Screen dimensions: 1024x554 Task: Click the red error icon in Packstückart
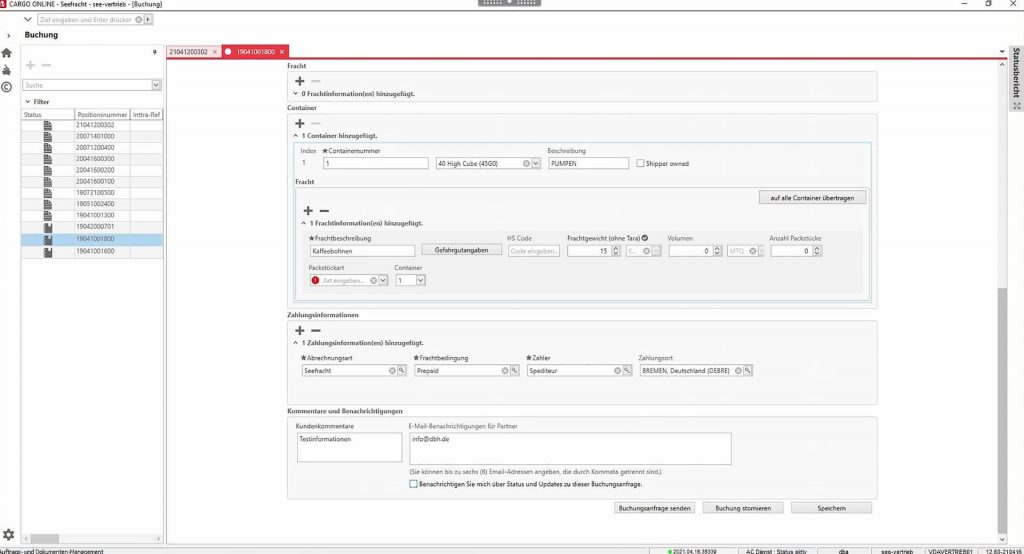tap(315, 280)
